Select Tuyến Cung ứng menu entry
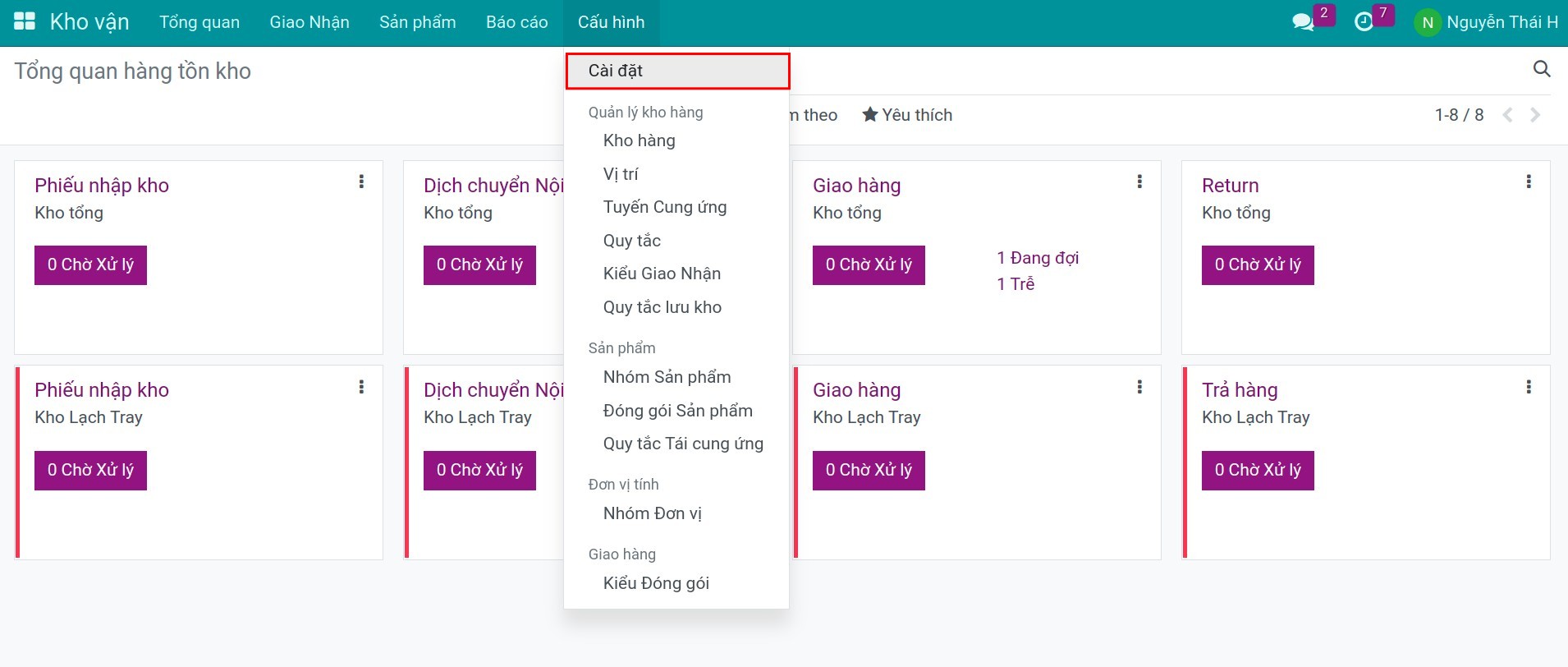This screenshot has width=1568, height=667. click(x=676, y=207)
